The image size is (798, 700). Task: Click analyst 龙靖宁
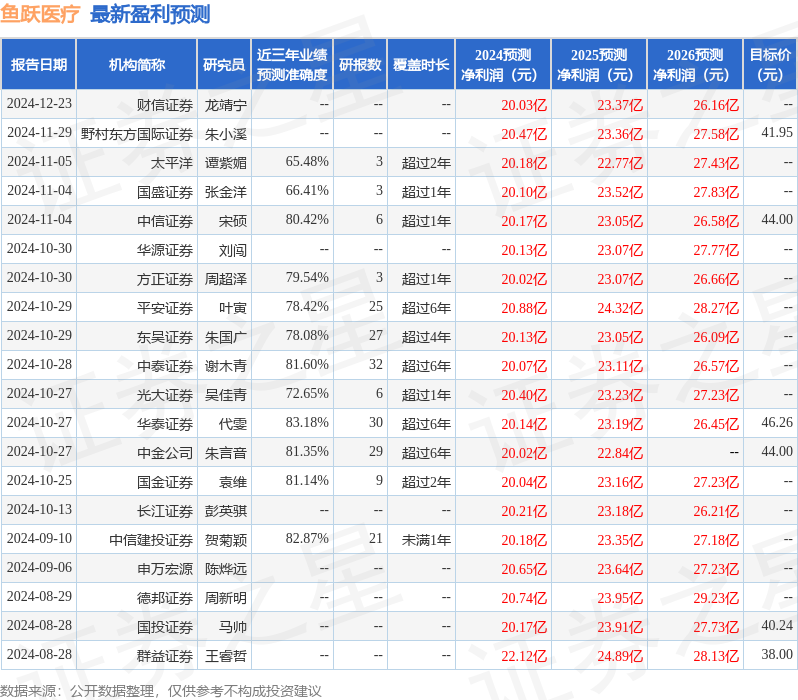pyautogui.click(x=226, y=105)
